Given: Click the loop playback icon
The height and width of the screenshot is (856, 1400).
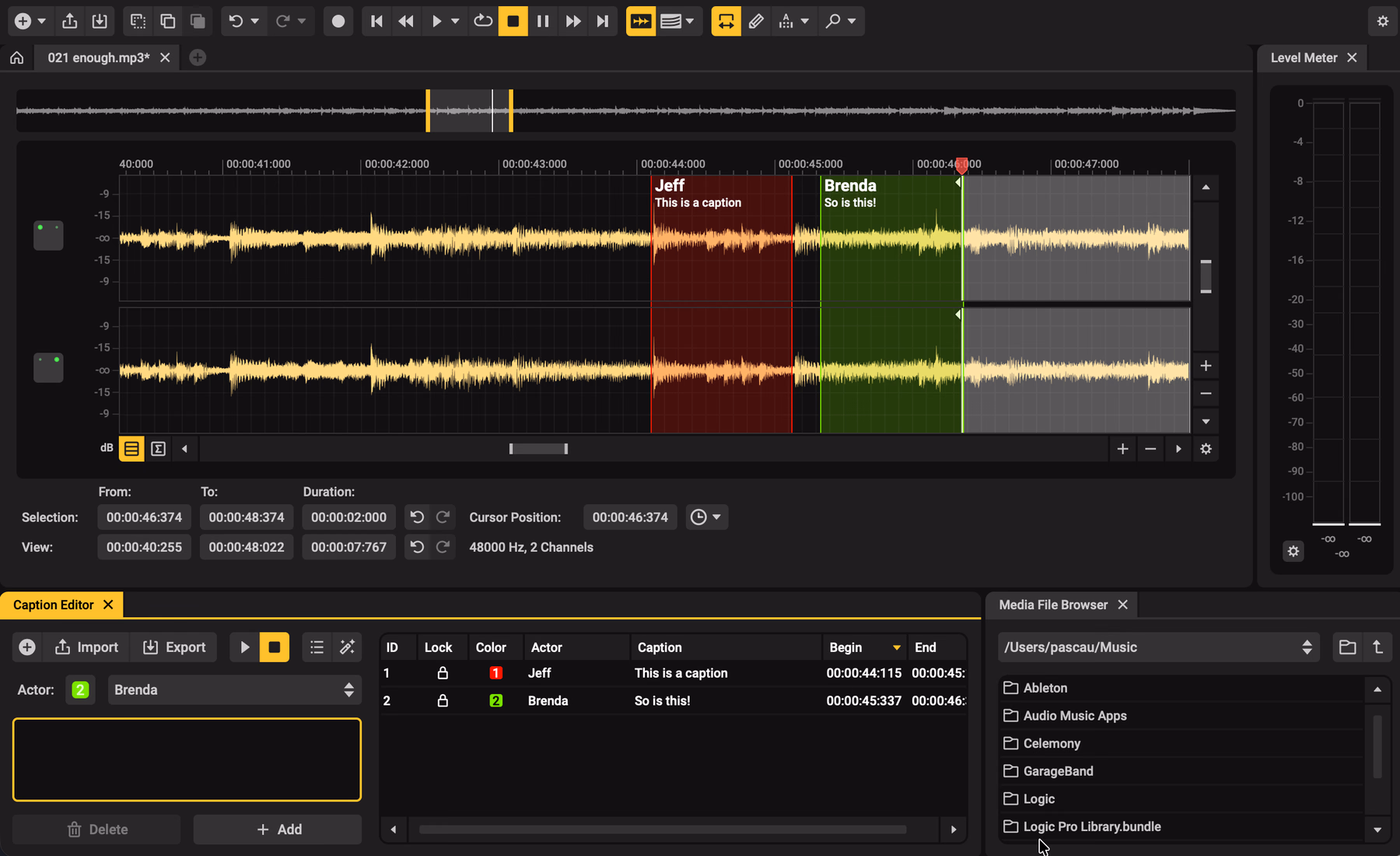Looking at the screenshot, I should (483, 21).
